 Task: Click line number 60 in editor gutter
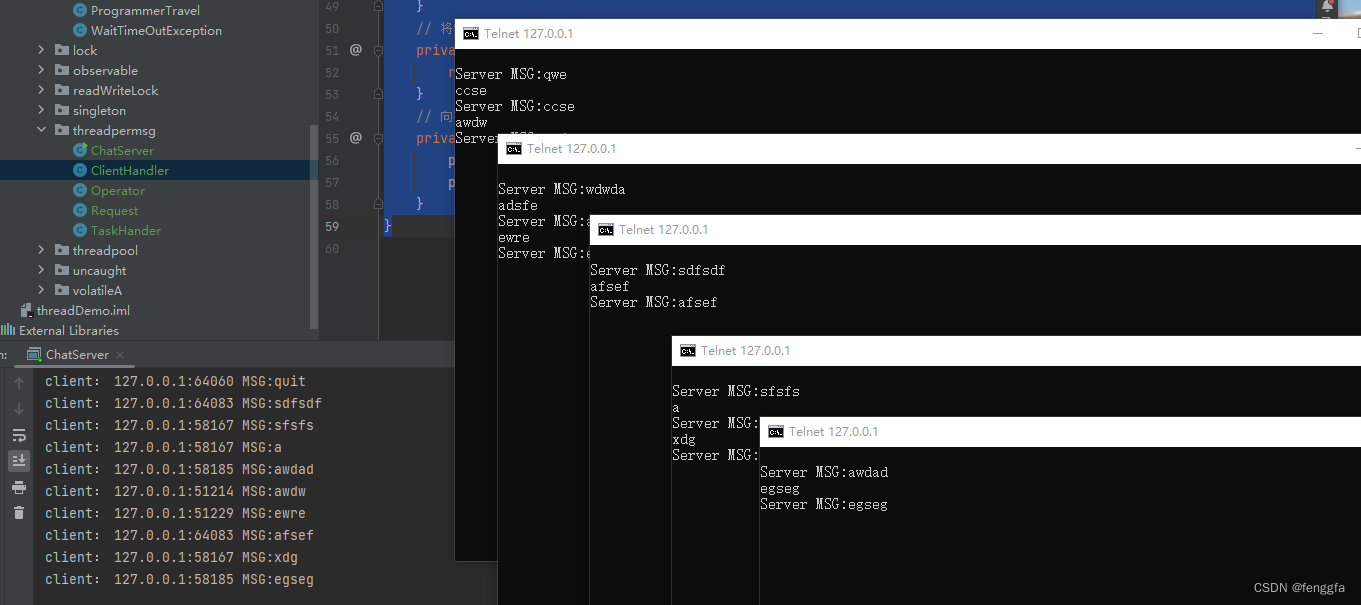(332, 248)
